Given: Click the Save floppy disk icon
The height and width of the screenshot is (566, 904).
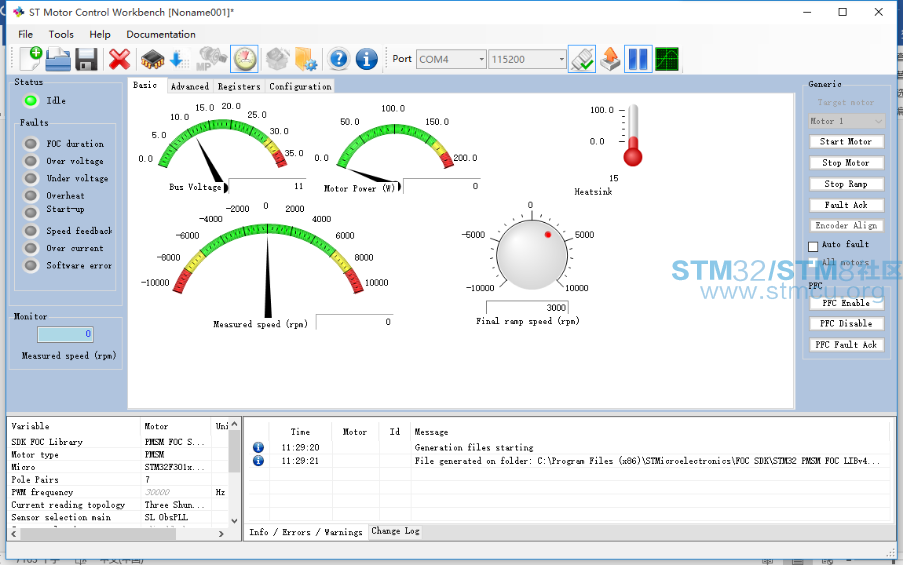Looking at the screenshot, I should pos(86,59).
